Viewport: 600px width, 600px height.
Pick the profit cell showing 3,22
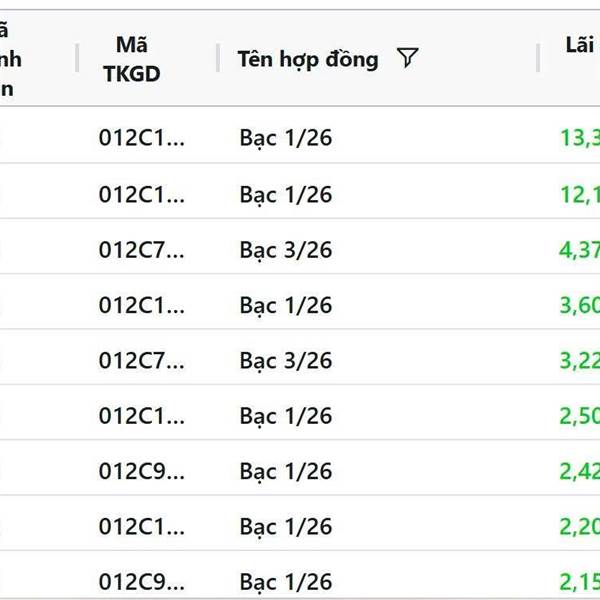579,360
